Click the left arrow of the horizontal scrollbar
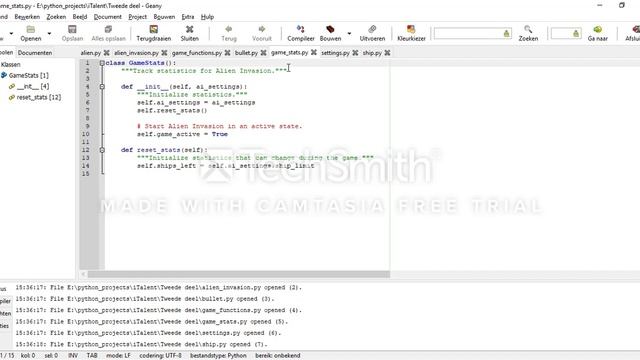640x360 pixels. (x=83, y=274)
